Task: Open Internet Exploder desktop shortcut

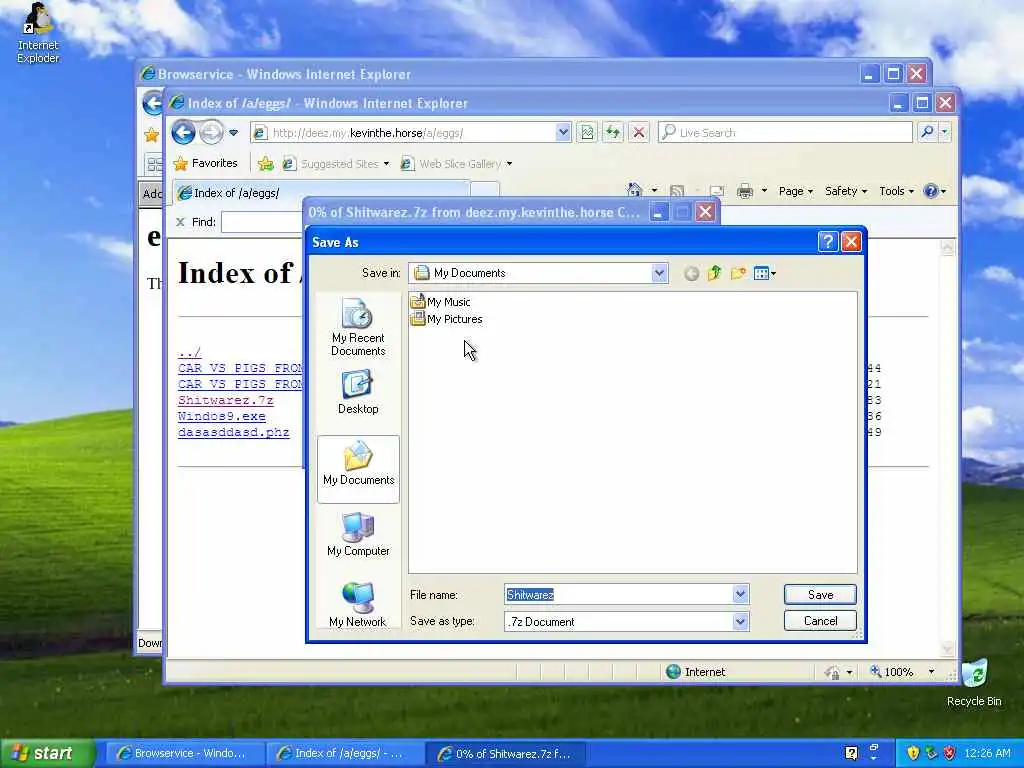Action: coord(38,33)
